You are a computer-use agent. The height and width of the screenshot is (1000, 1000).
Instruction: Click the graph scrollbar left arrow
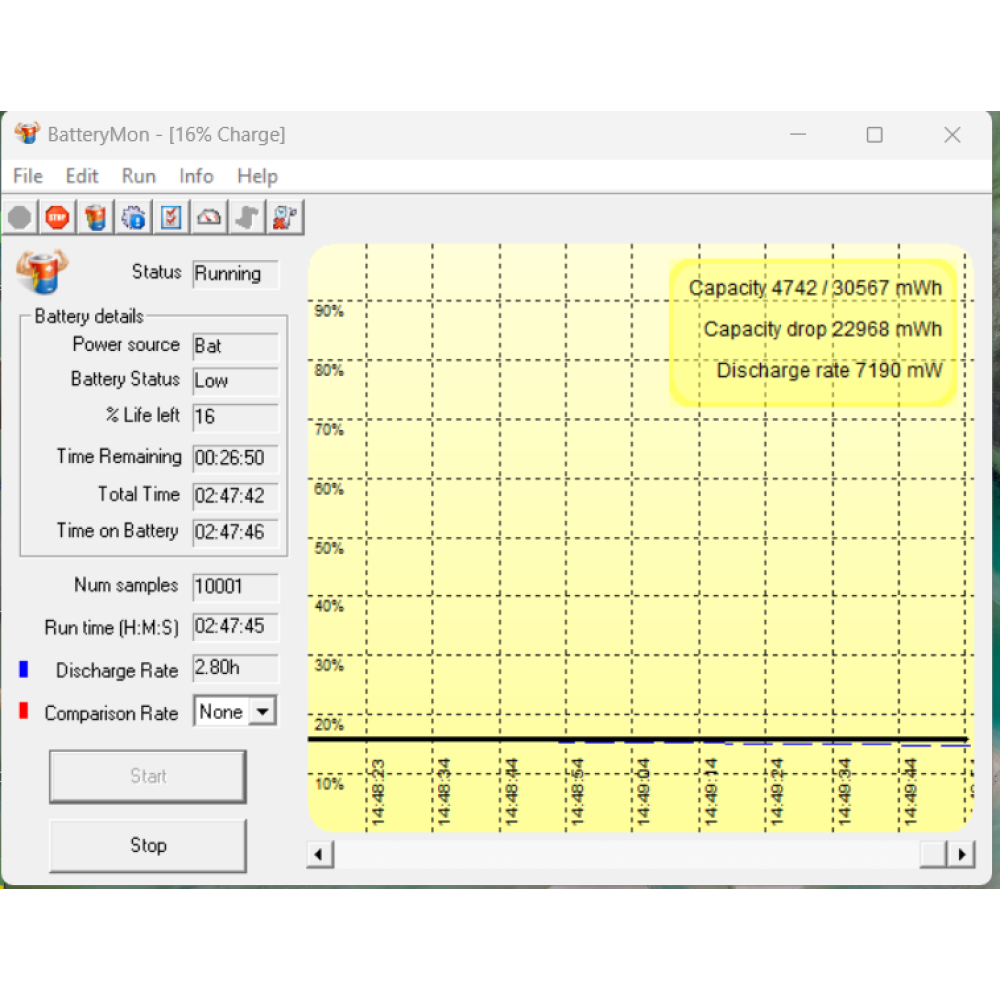point(320,854)
